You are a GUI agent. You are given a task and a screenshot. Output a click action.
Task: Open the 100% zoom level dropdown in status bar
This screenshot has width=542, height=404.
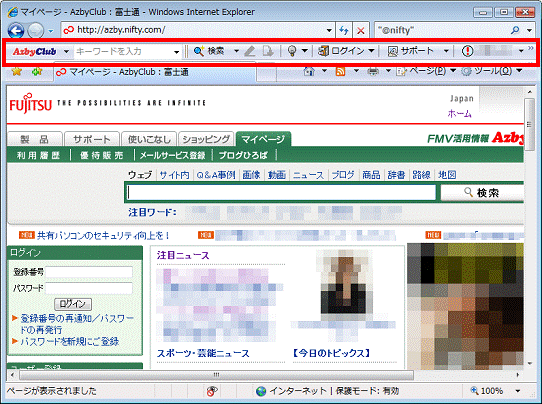point(518,391)
